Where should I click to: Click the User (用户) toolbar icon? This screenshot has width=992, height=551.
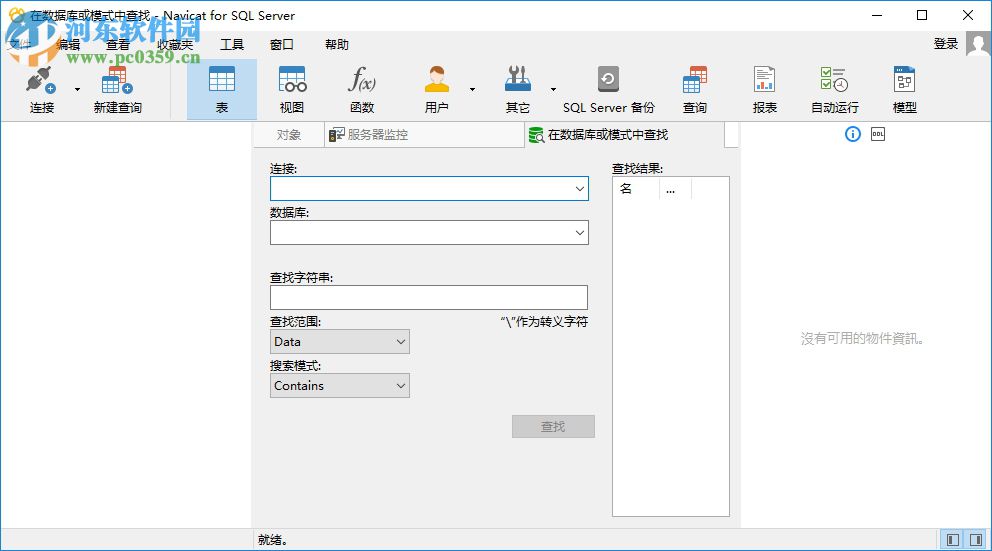coord(437,90)
